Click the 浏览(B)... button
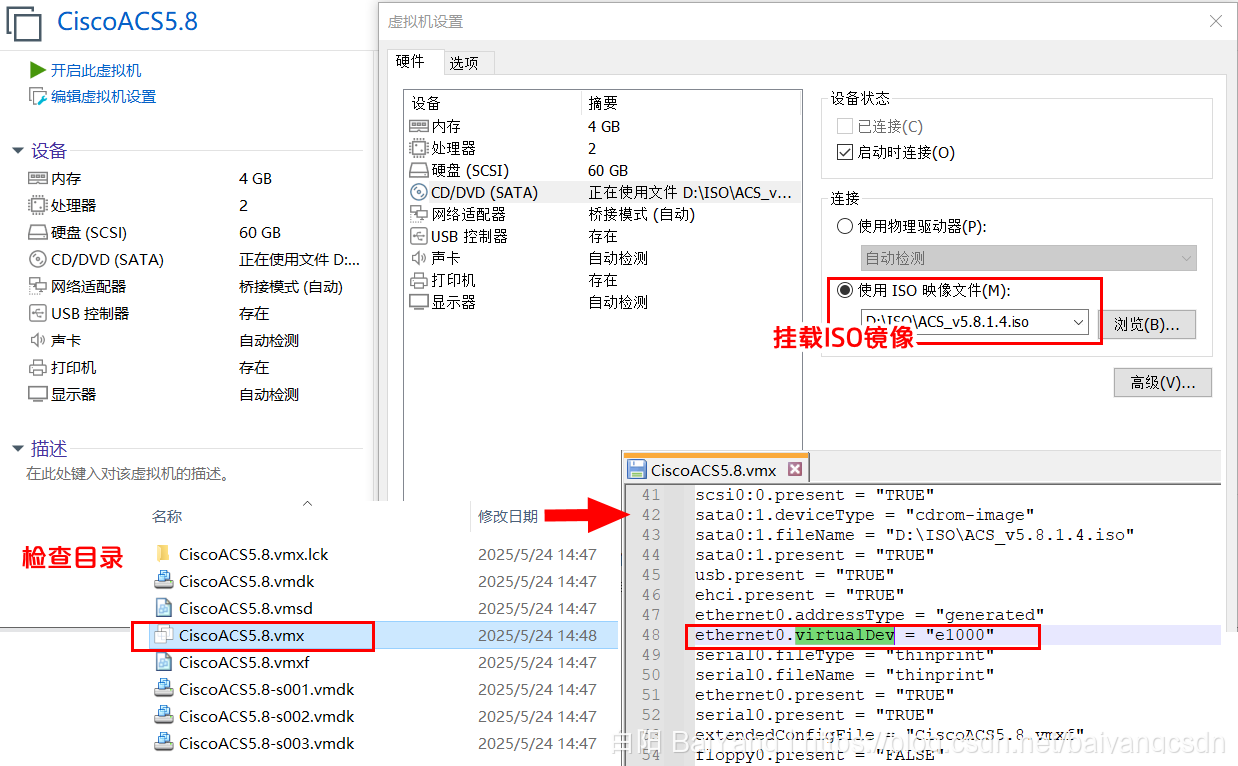1238x766 pixels. tap(1147, 324)
